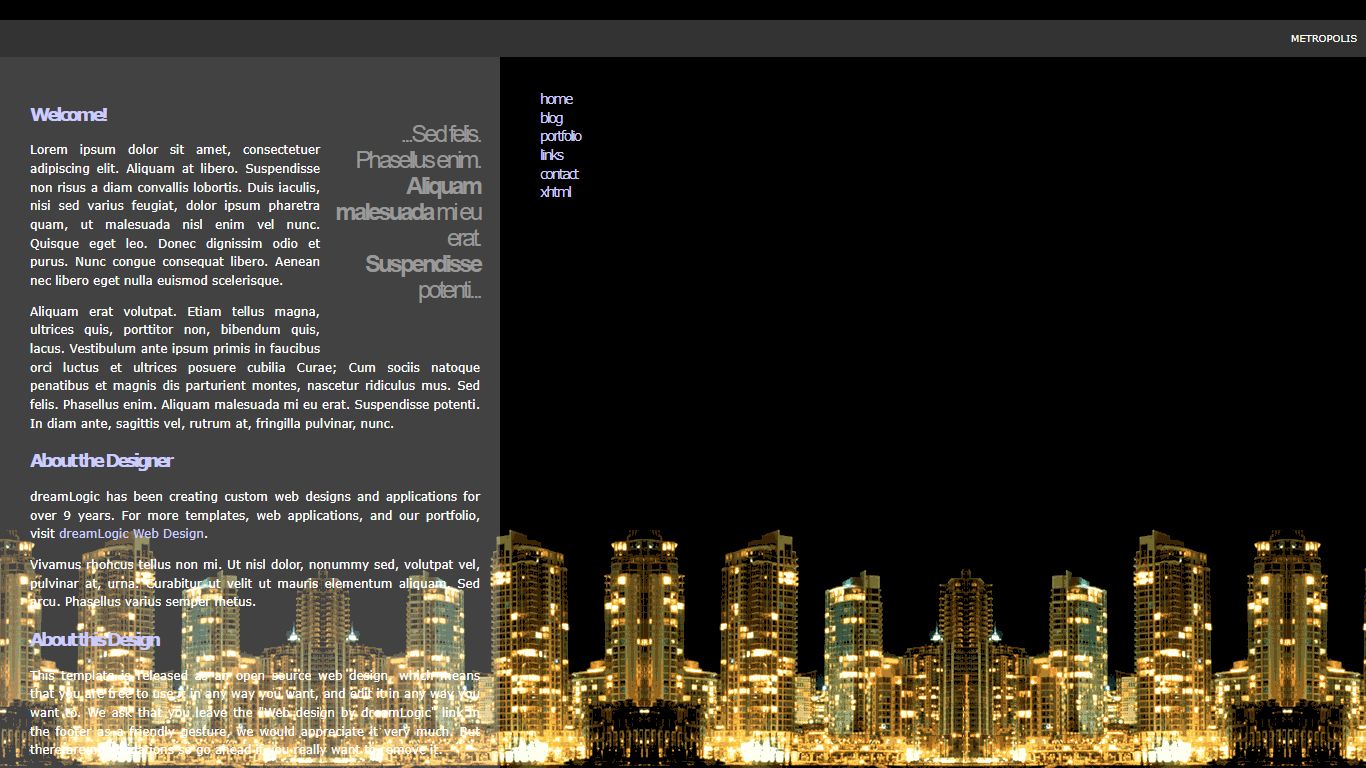
Task: Click the large gray '...Sed felis.' pull quote line
Action: pos(441,134)
